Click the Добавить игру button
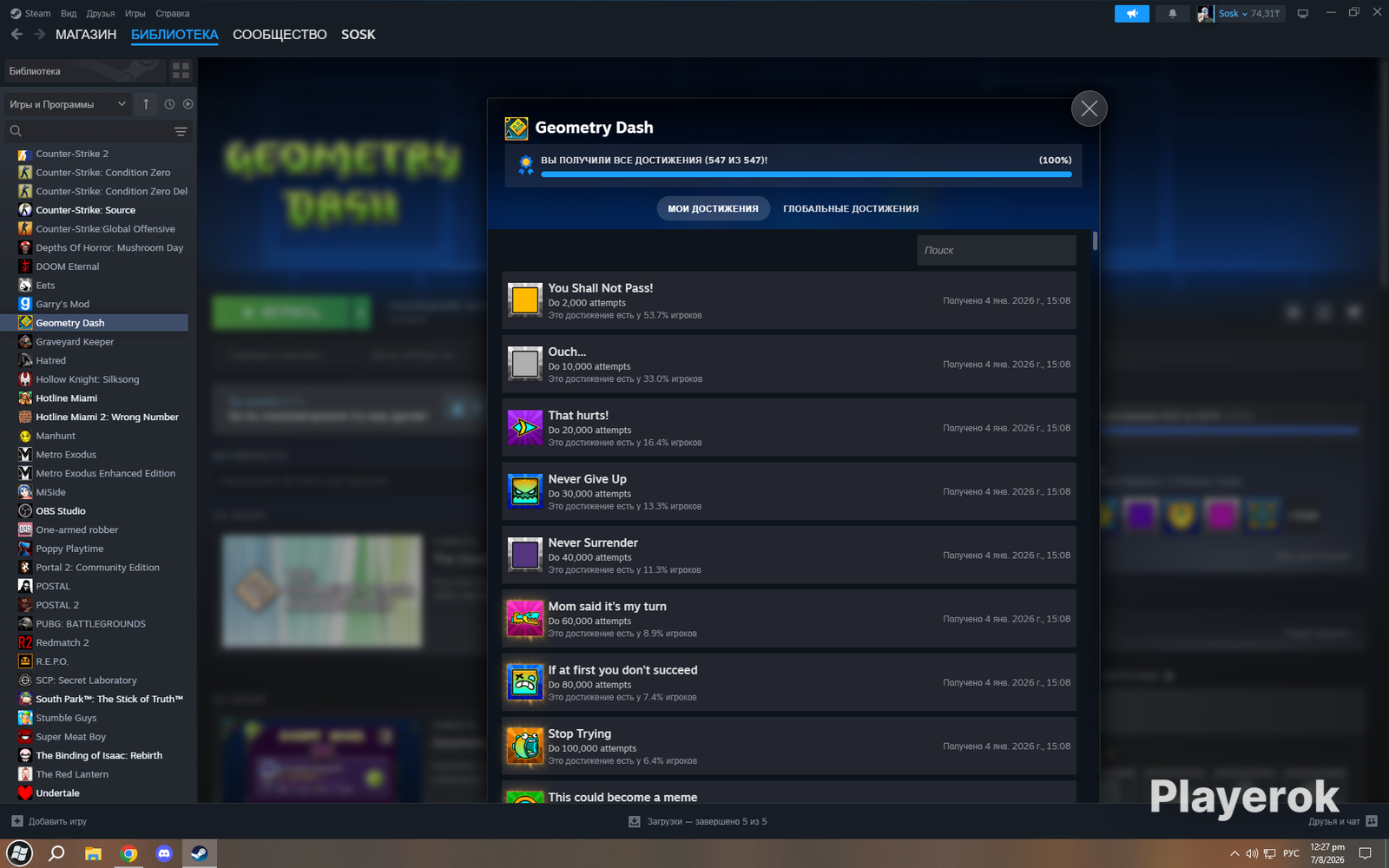Viewport: 1389px width, 868px height. click(x=49, y=821)
